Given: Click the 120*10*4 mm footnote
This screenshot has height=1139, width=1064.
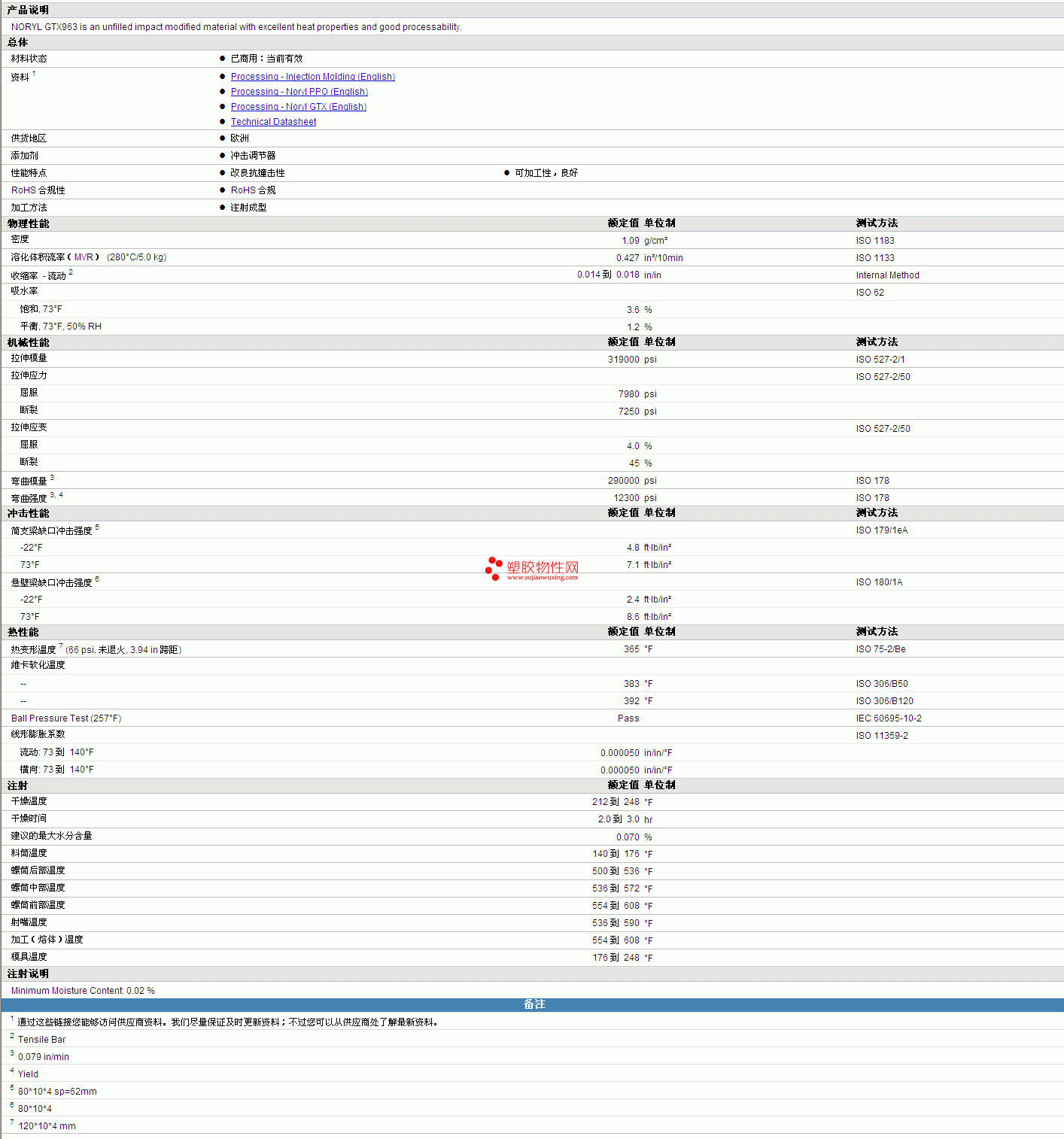Looking at the screenshot, I should [x=47, y=1126].
